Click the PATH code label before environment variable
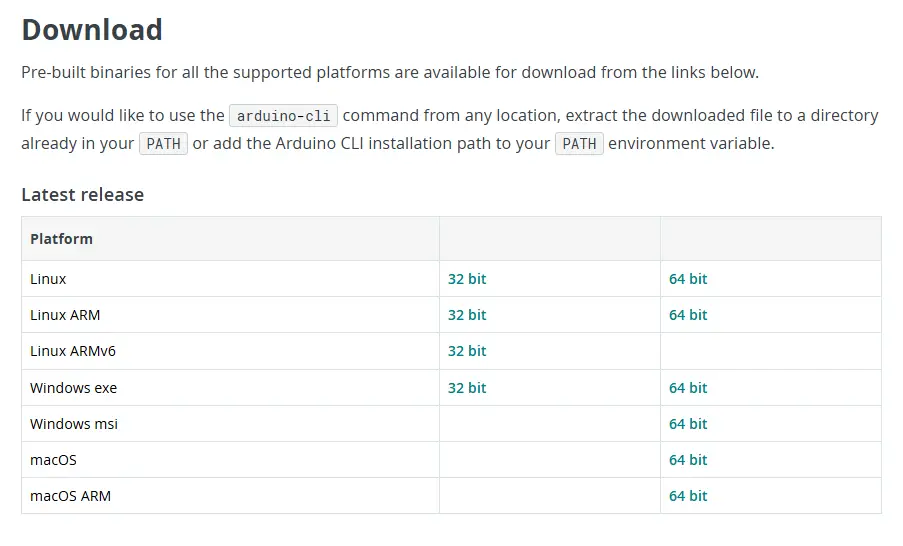The height and width of the screenshot is (546, 903). click(579, 143)
